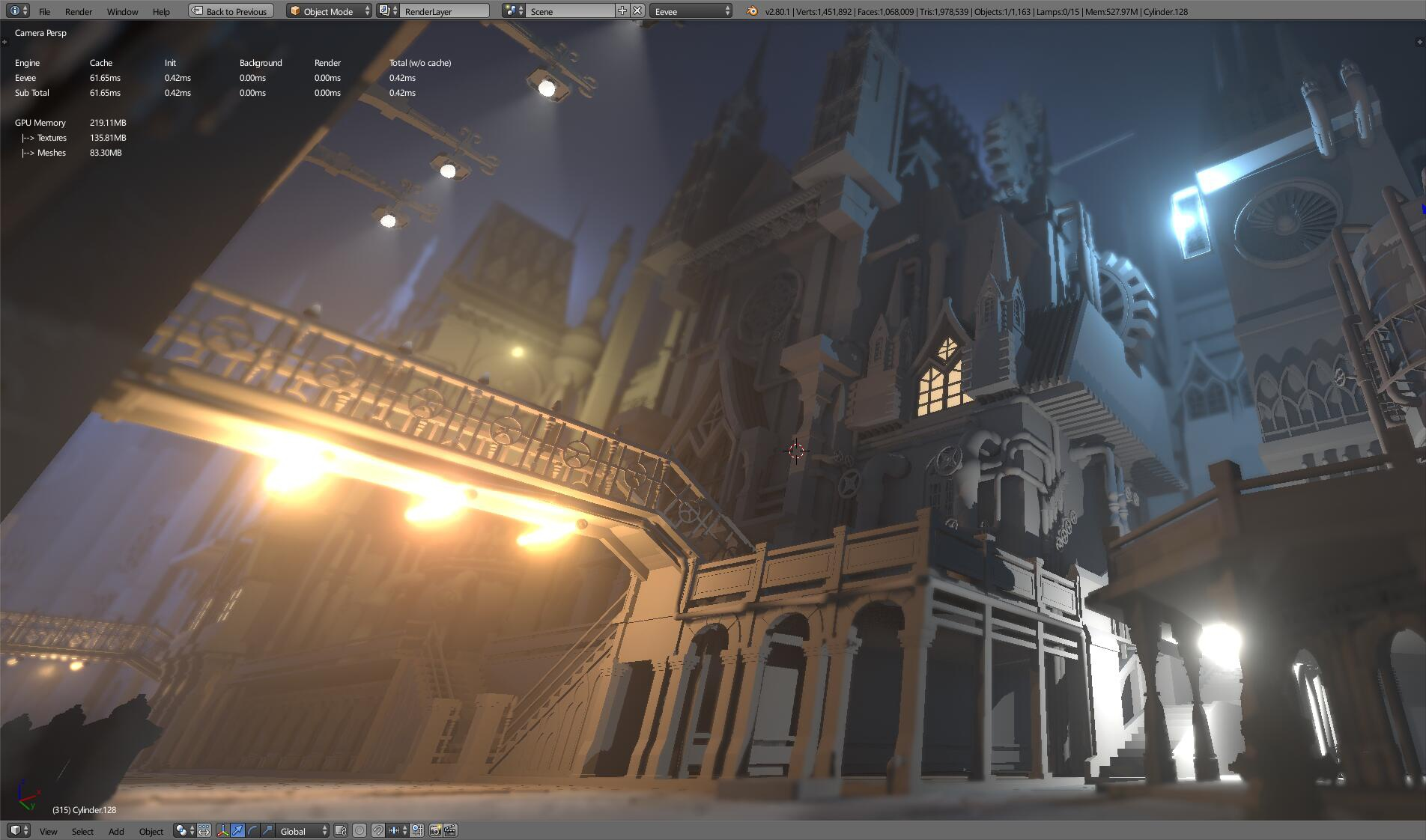Screen dimensions: 1426x840
Task: Open the Render menu
Action: coord(79,11)
